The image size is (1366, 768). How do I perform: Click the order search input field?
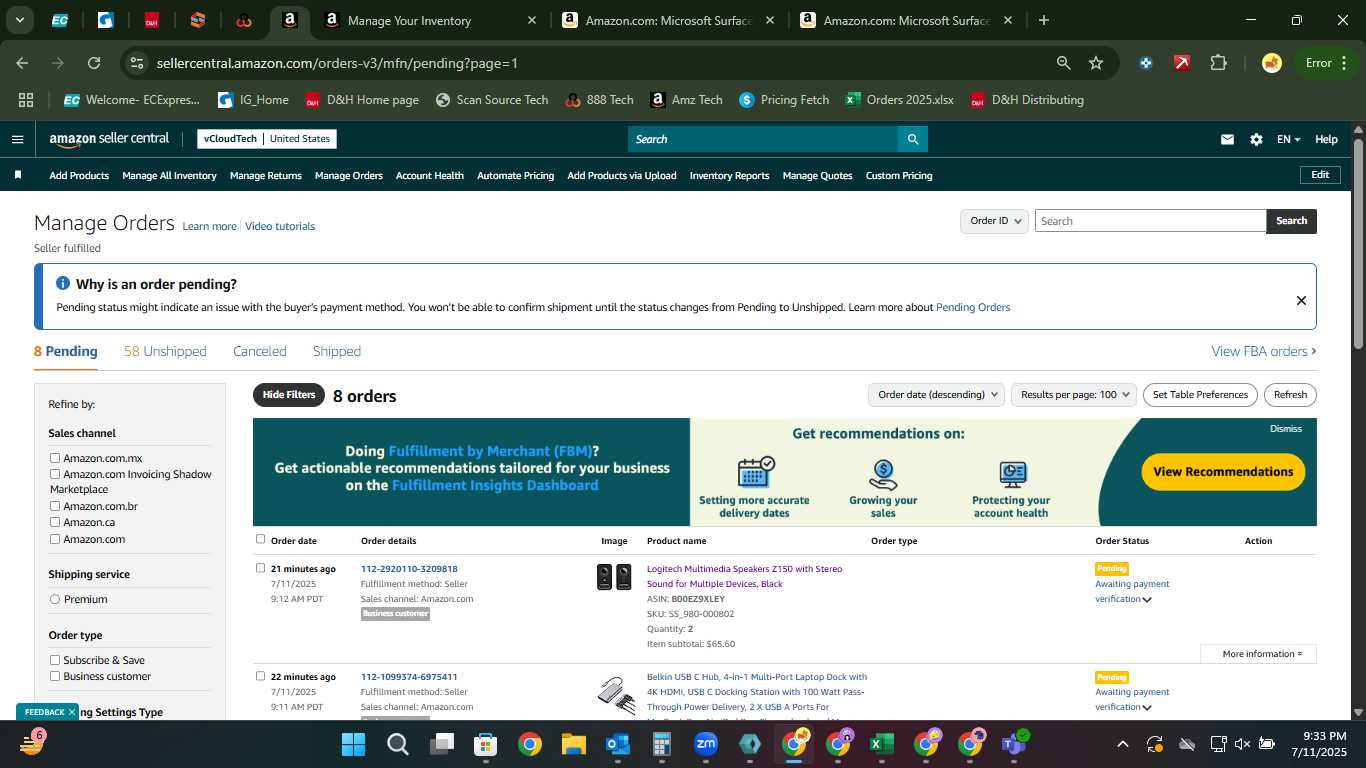coord(1150,221)
